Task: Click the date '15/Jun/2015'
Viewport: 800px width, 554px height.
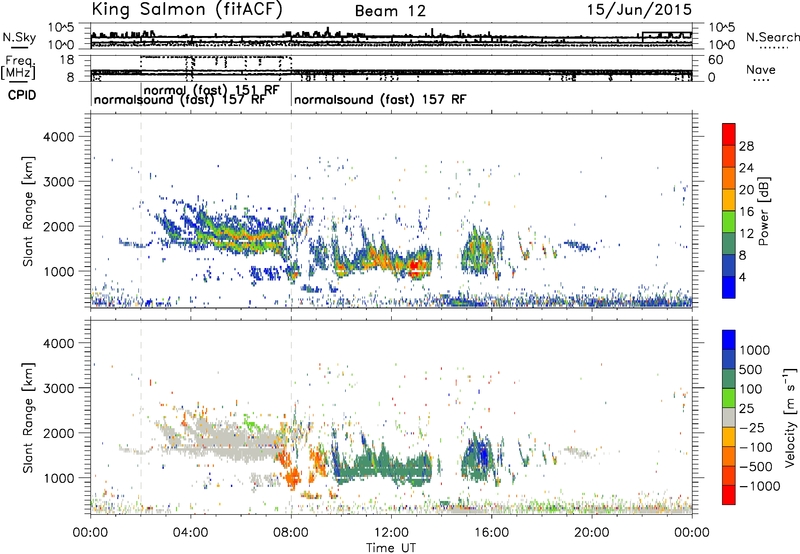Action: tap(639, 10)
